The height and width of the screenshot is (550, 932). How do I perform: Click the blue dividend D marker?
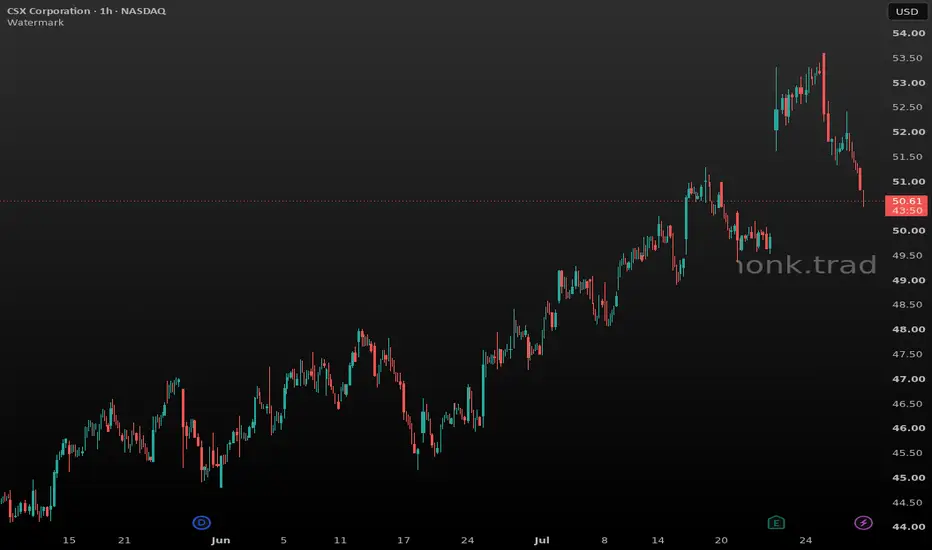[201, 523]
